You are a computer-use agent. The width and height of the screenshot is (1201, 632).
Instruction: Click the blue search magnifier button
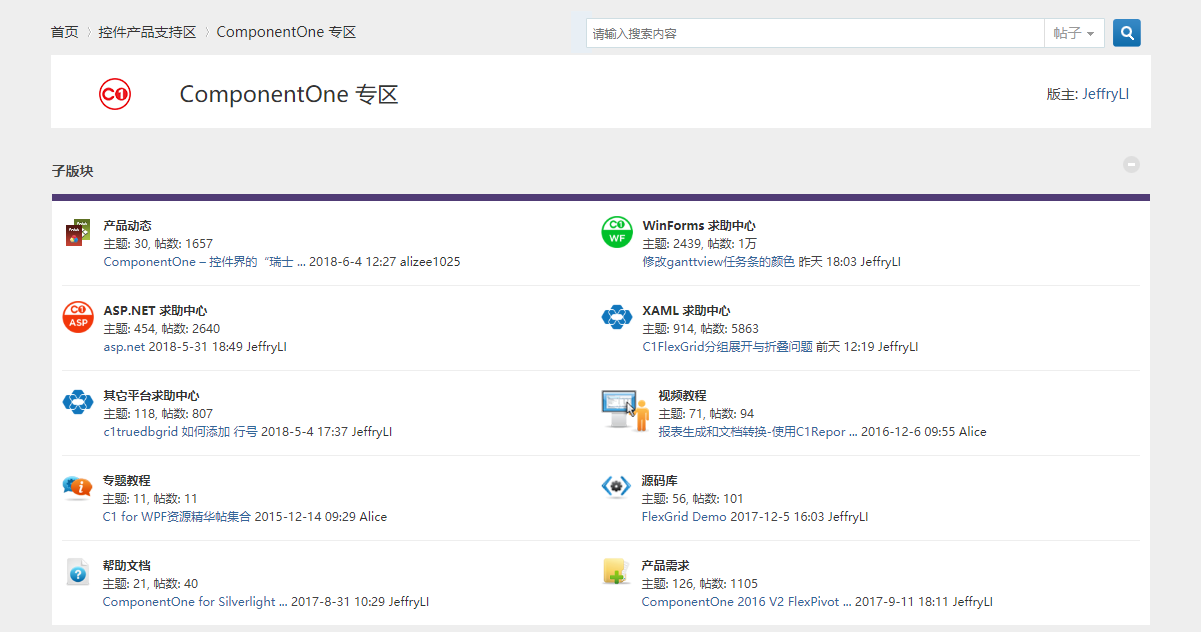tap(1127, 33)
